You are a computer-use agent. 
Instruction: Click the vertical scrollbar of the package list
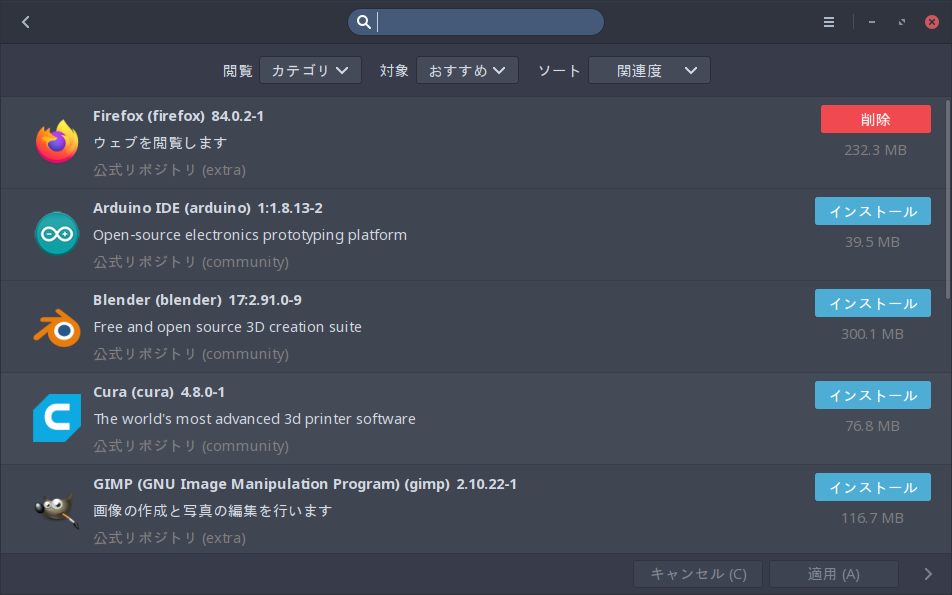948,199
